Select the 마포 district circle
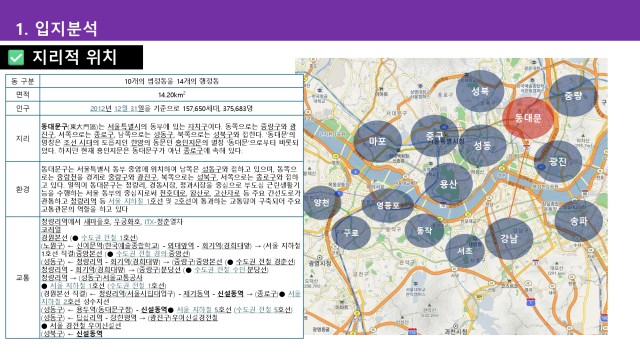640x360 pixels. pos(378,141)
